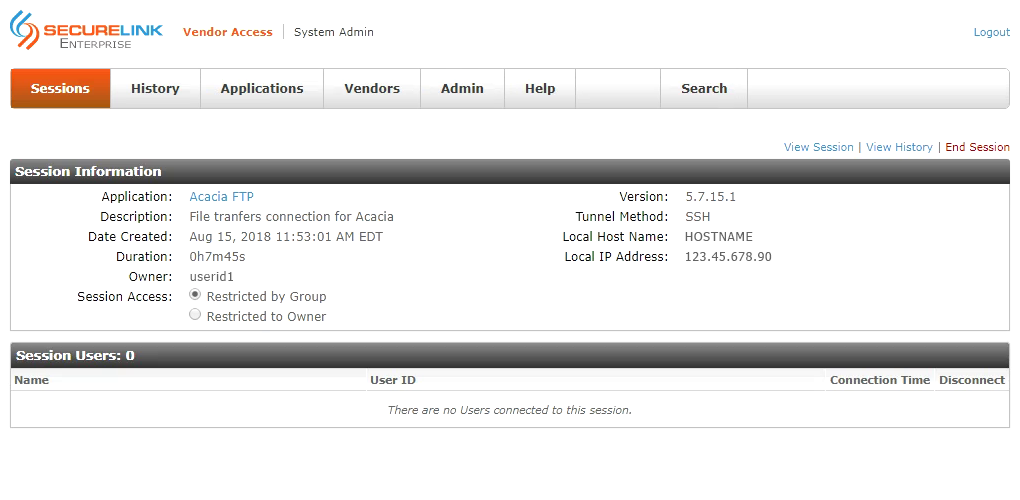Viewport: 1020px width, 500px height.
Task: Click Vendor Access in the header
Action: point(228,32)
